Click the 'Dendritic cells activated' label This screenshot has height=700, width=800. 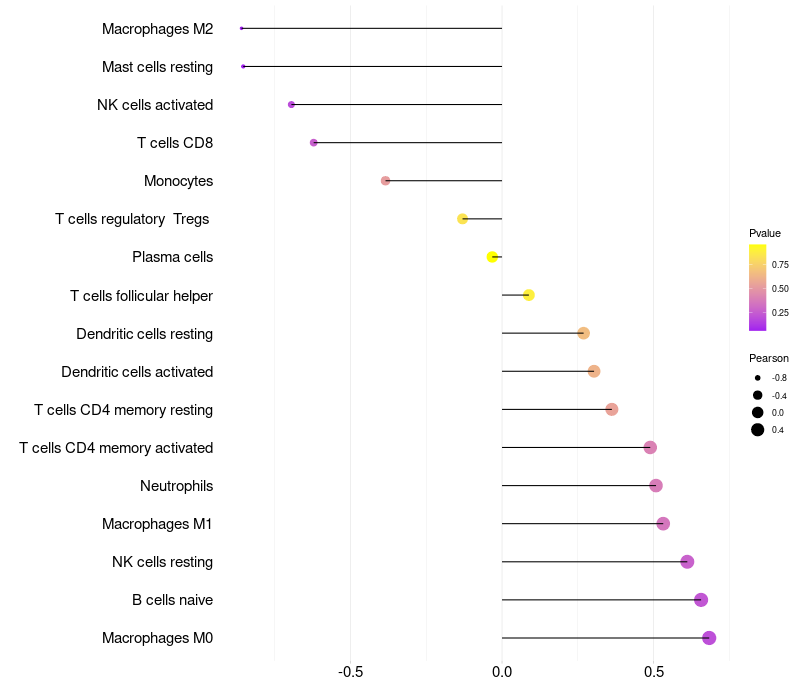coord(137,372)
